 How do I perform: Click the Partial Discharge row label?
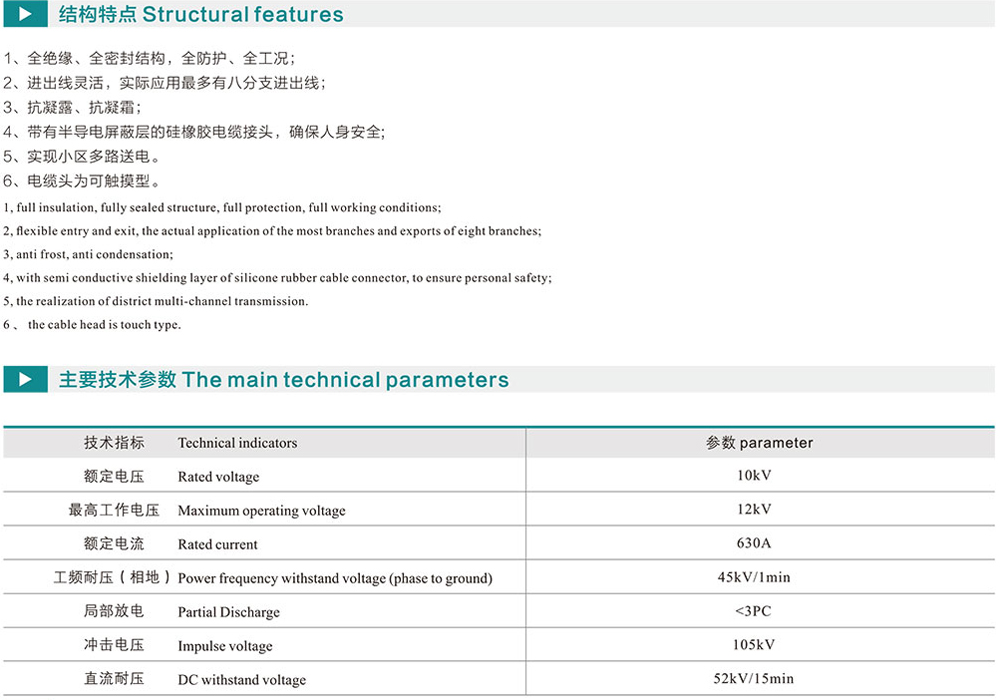click(228, 612)
